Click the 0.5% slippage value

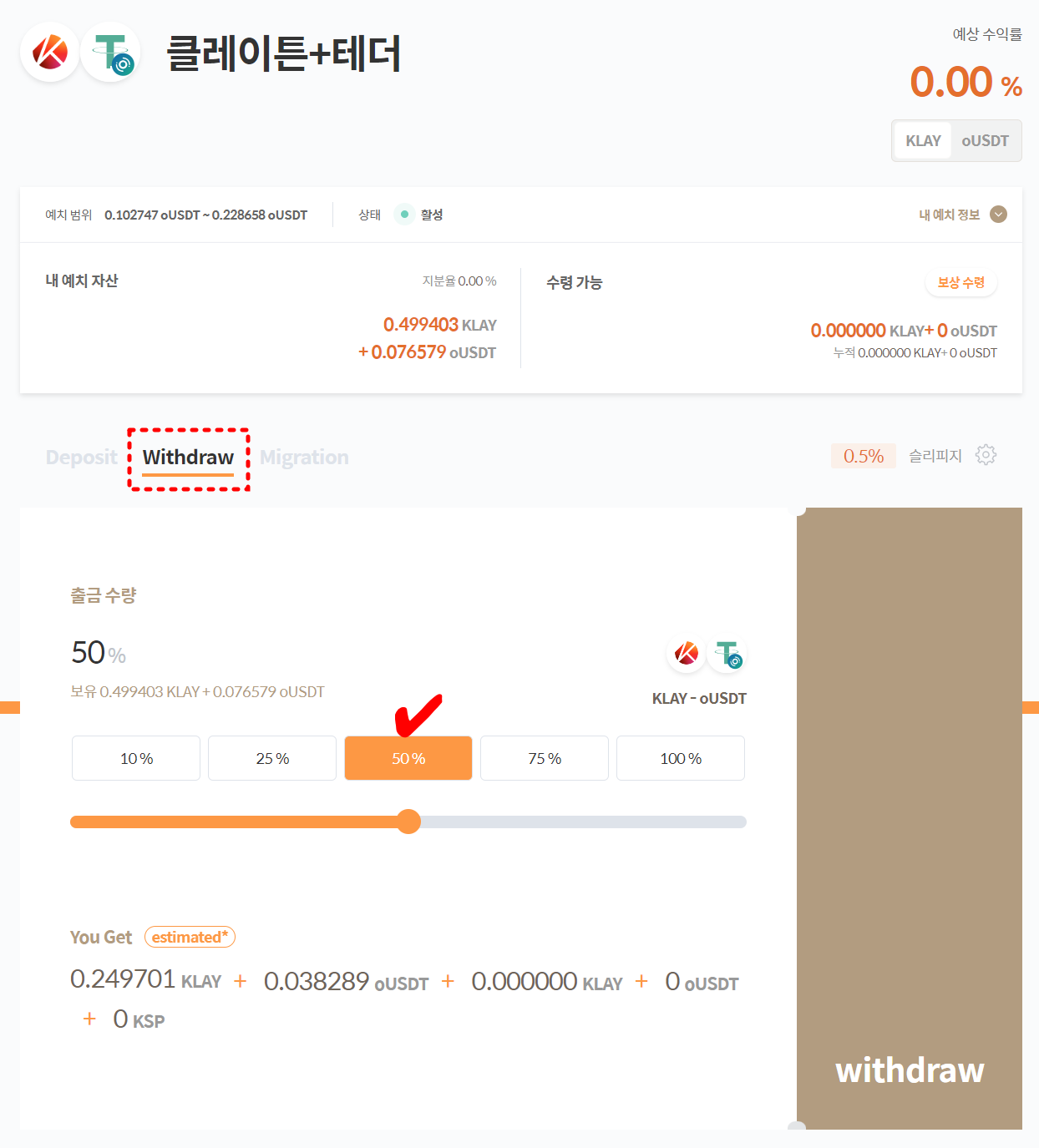coord(864,456)
